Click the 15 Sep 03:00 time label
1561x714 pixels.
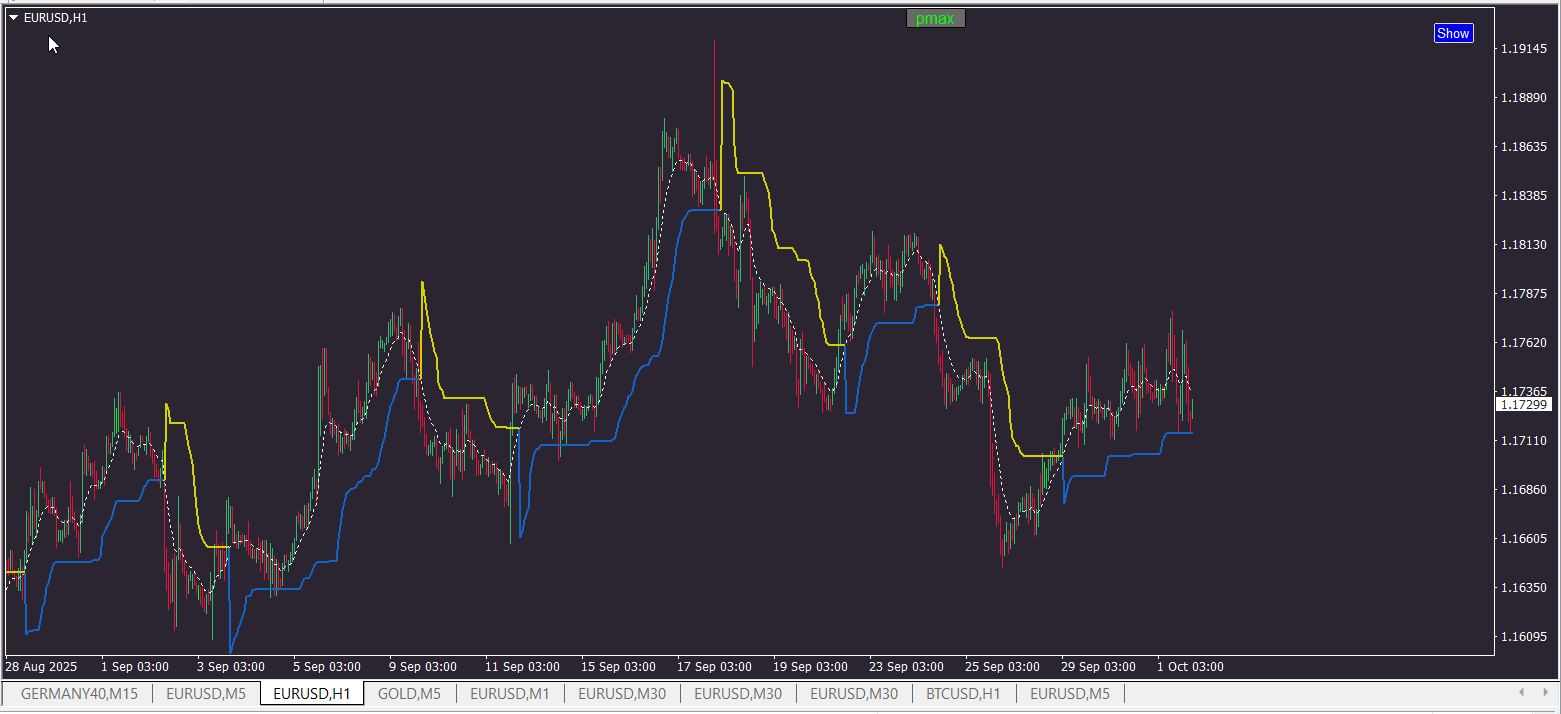pyautogui.click(x=619, y=667)
